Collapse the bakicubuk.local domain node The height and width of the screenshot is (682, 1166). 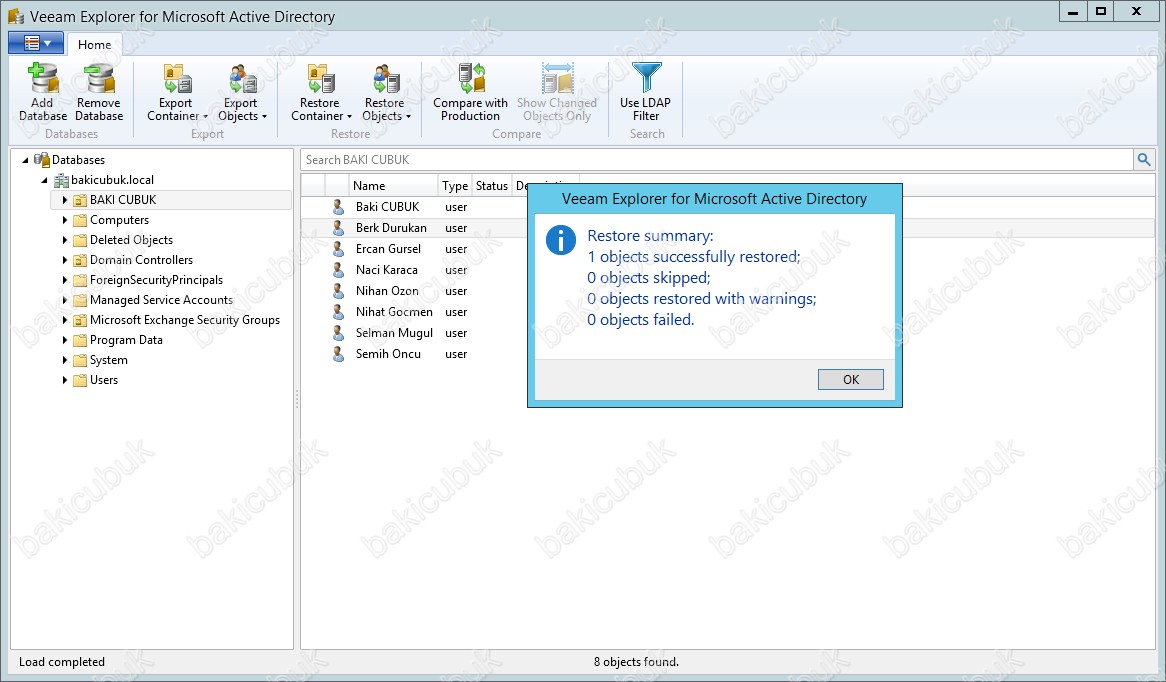[x=45, y=180]
